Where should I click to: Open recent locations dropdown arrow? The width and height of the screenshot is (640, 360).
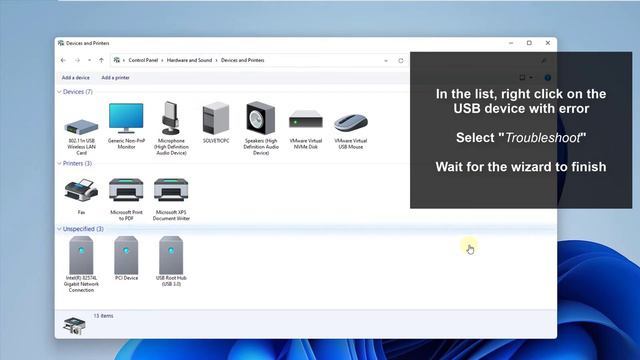[x=89, y=60]
